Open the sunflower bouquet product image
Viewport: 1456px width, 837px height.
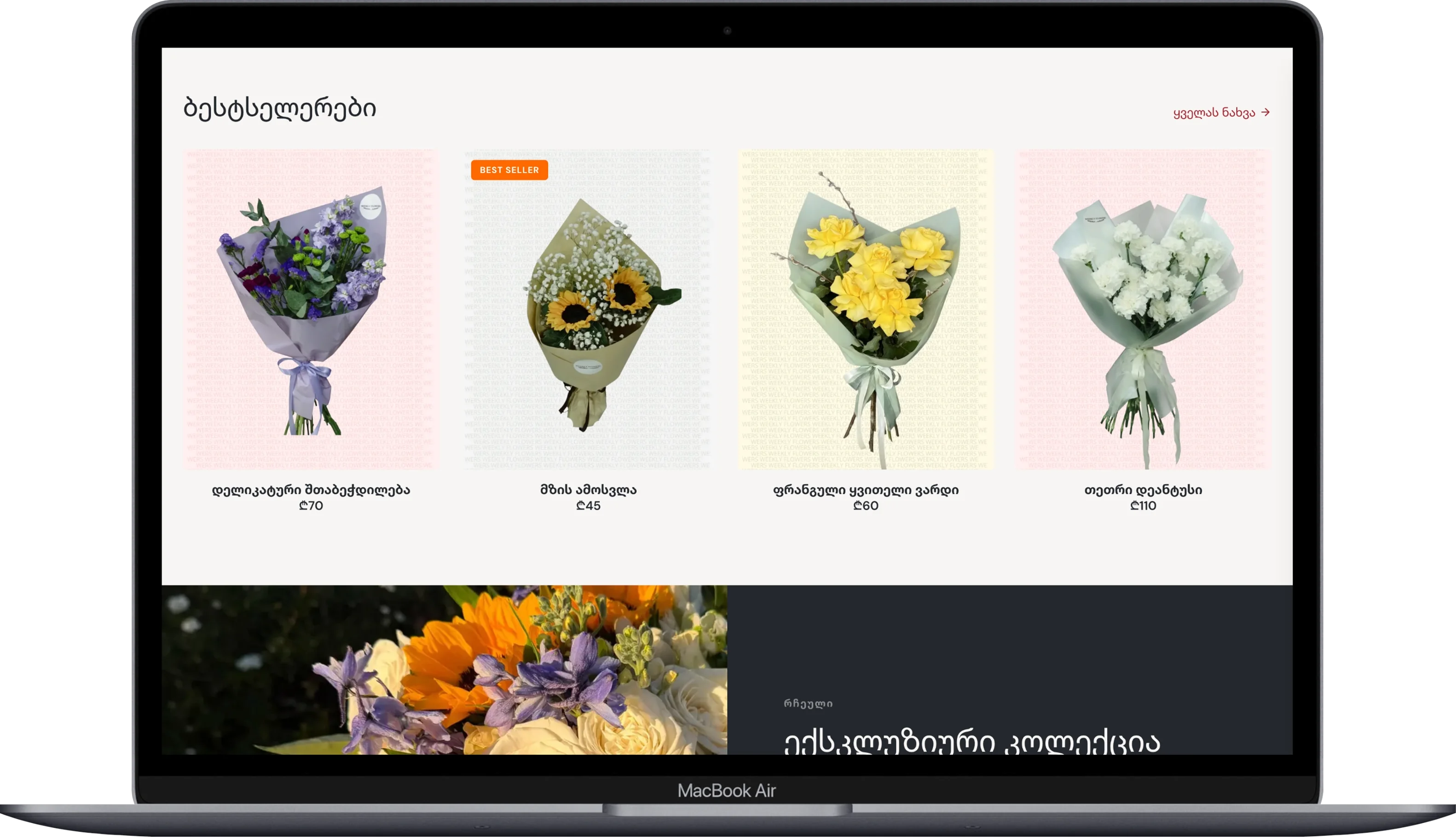[589, 309]
